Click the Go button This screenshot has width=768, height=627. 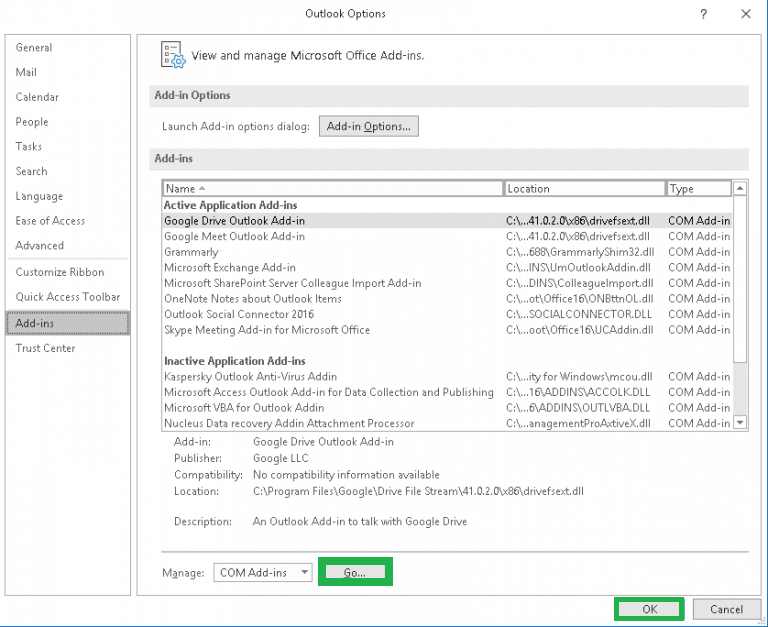point(355,572)
